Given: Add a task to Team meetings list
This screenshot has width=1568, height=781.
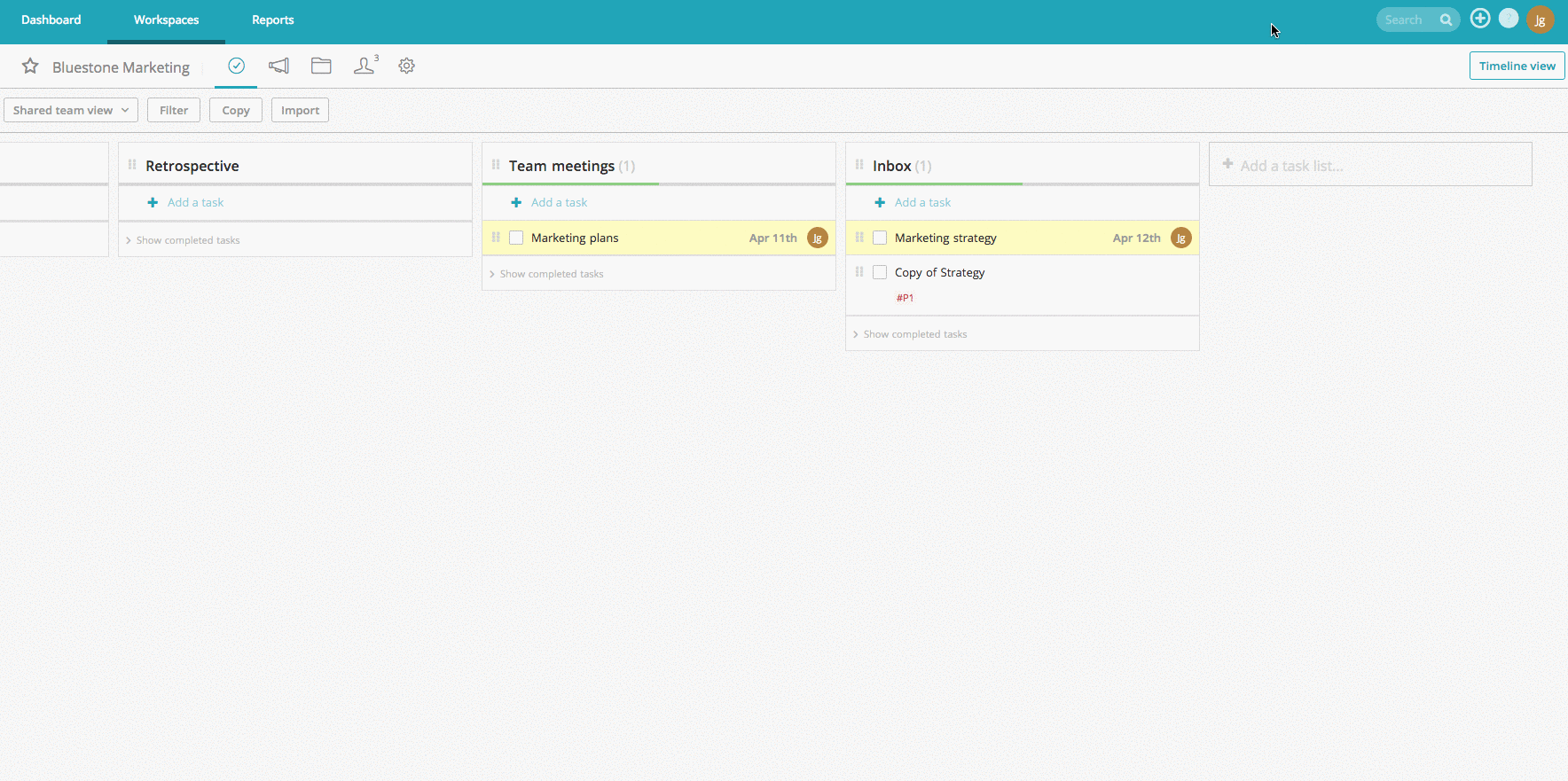Looking at the screenshot, I should coord(559,203).
